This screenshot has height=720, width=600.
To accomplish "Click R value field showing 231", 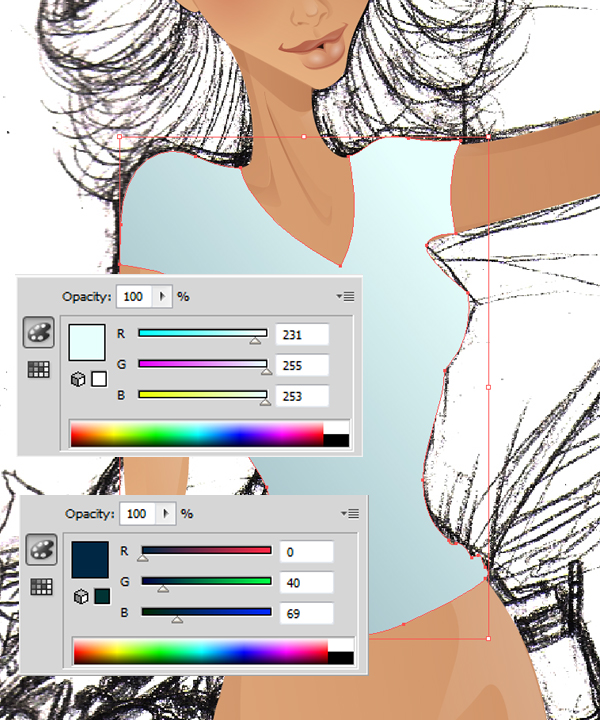I will coord(302,335).
